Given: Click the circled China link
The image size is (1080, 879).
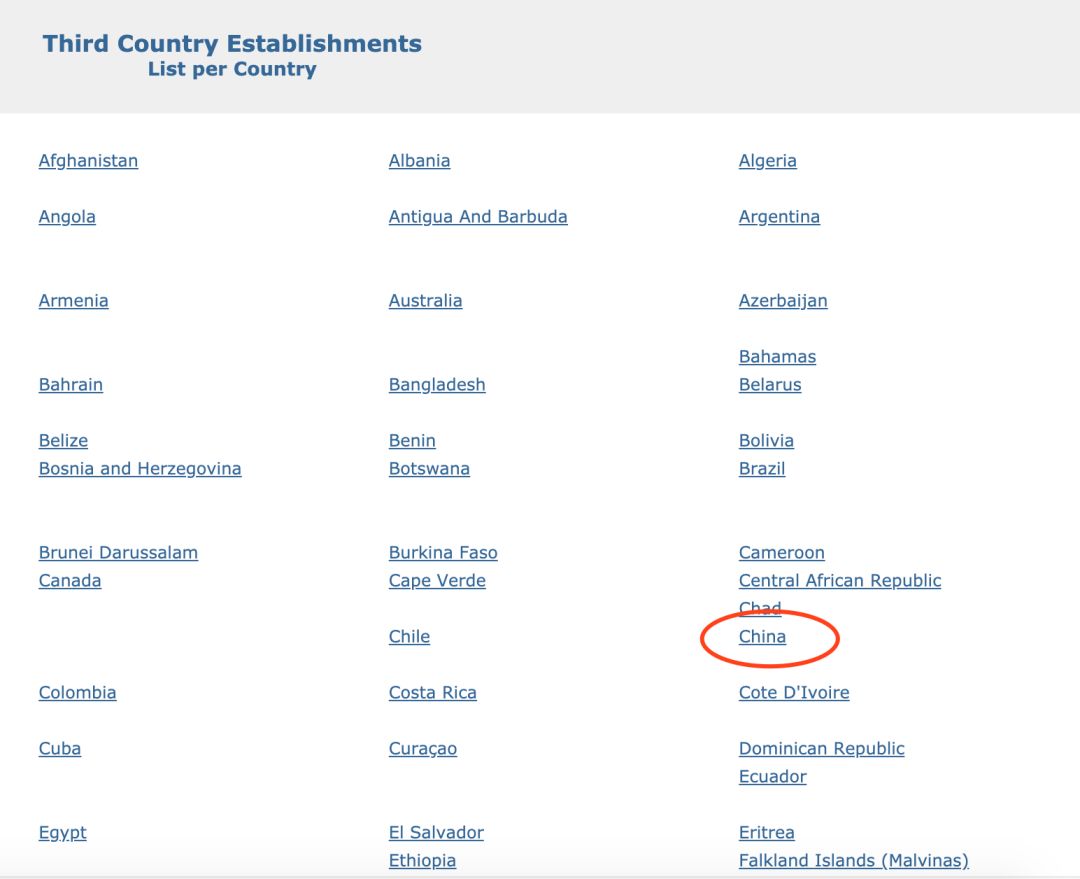Looking at the screenshot, I should [762, 637].
